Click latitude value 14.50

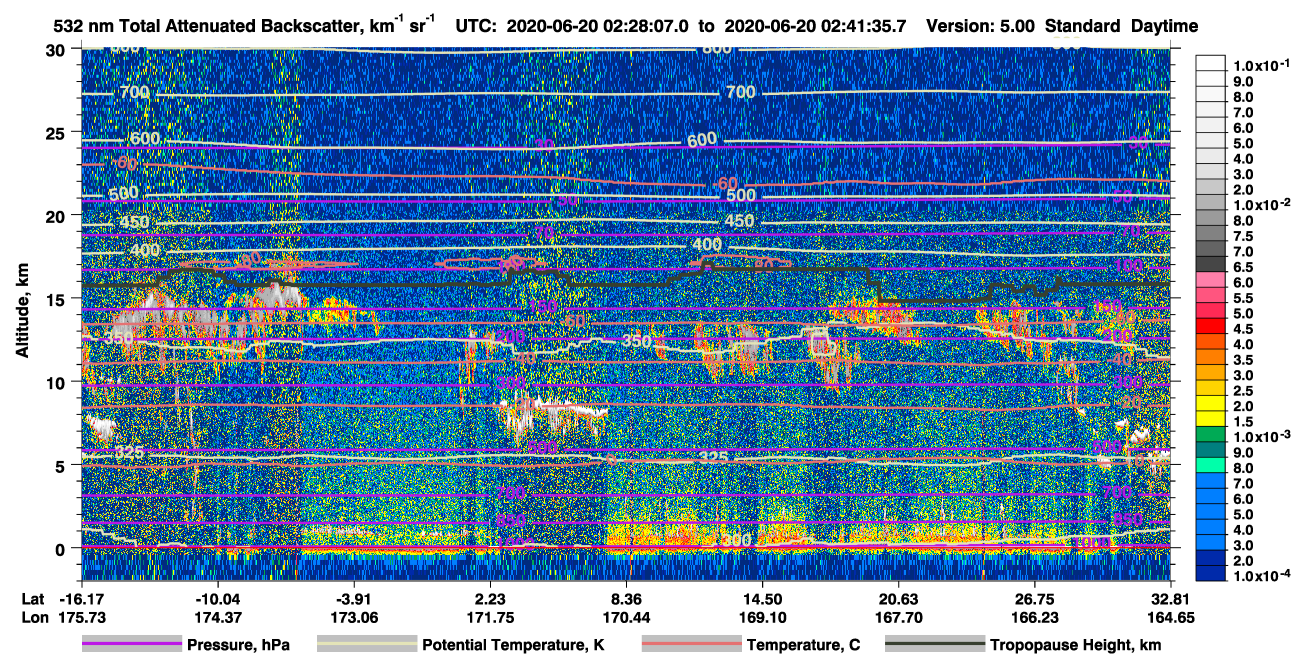point(763,598)
